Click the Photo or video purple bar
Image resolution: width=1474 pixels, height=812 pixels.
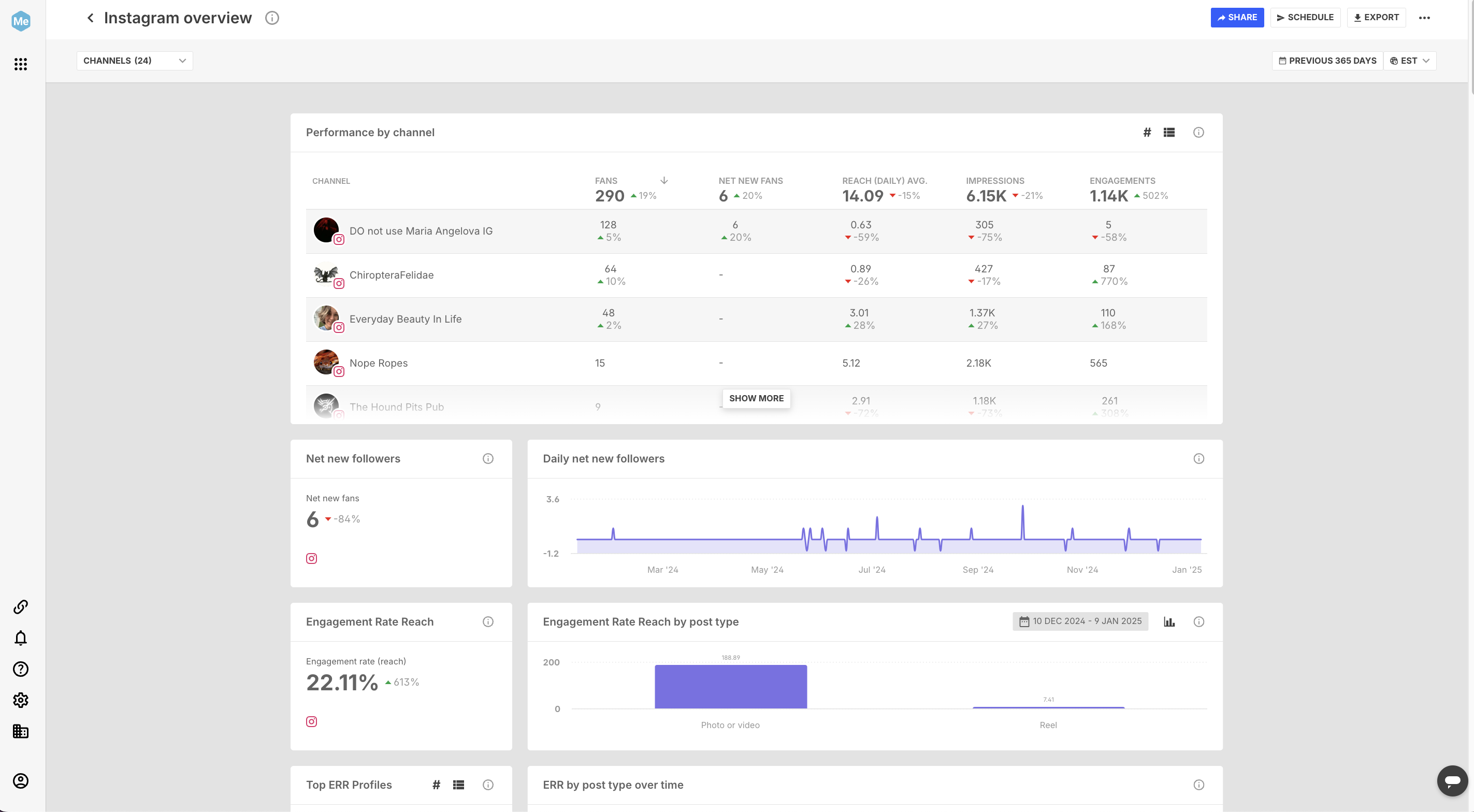(731, 687)
